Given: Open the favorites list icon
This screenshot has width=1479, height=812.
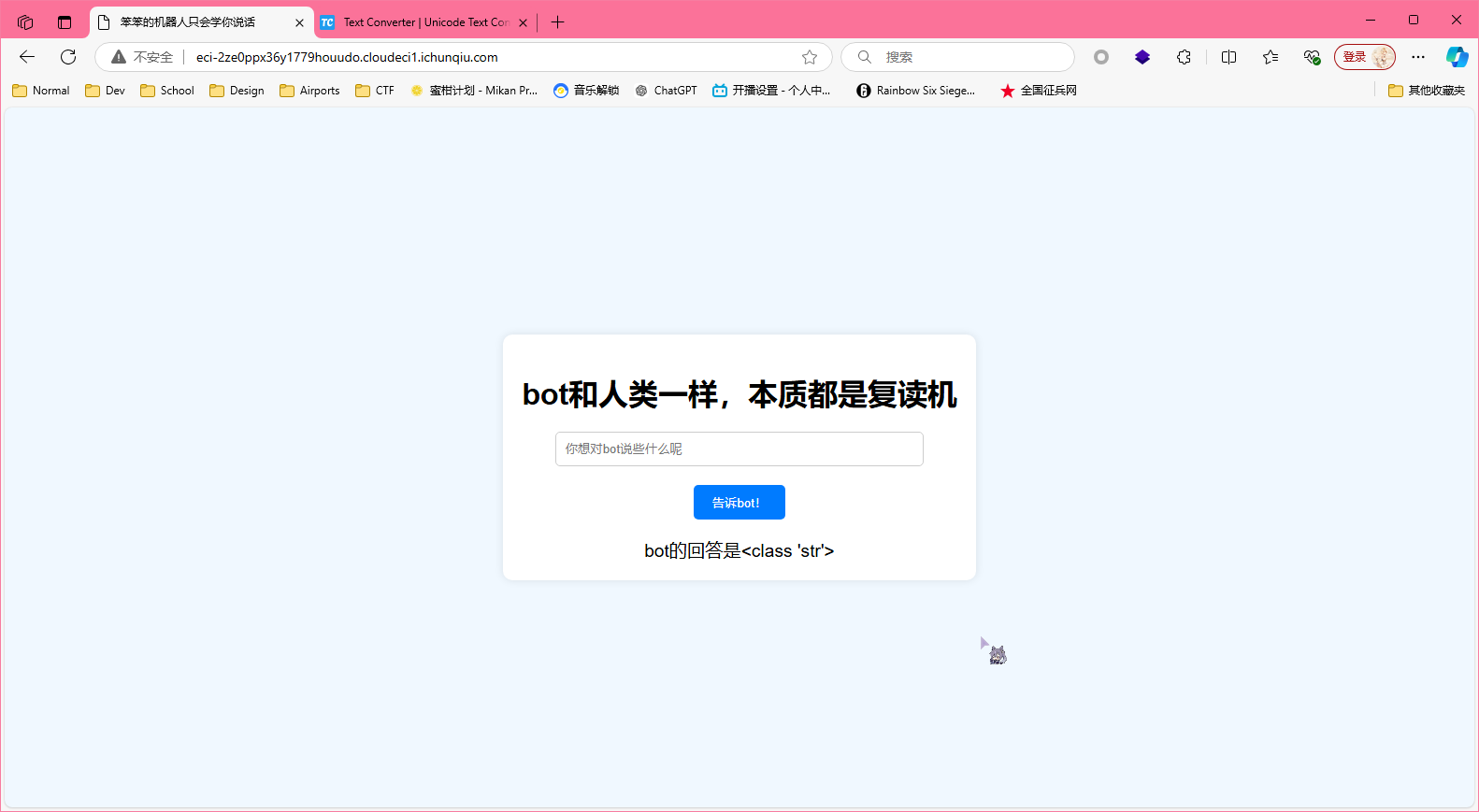Looking at the screenshot, I should pyautogui.click(x=1270, y=57).
